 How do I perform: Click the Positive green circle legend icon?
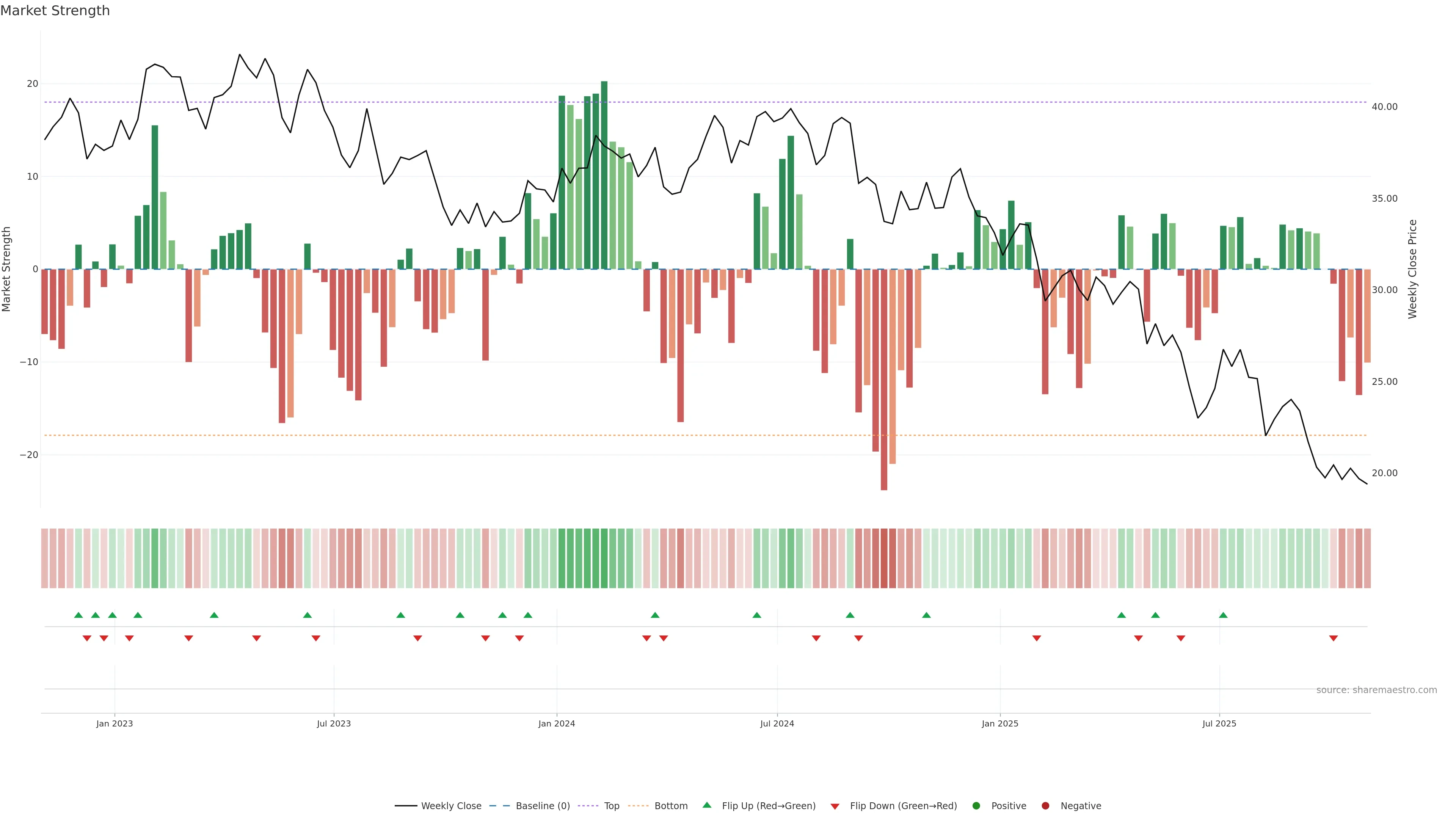click(x=976, y=805)
